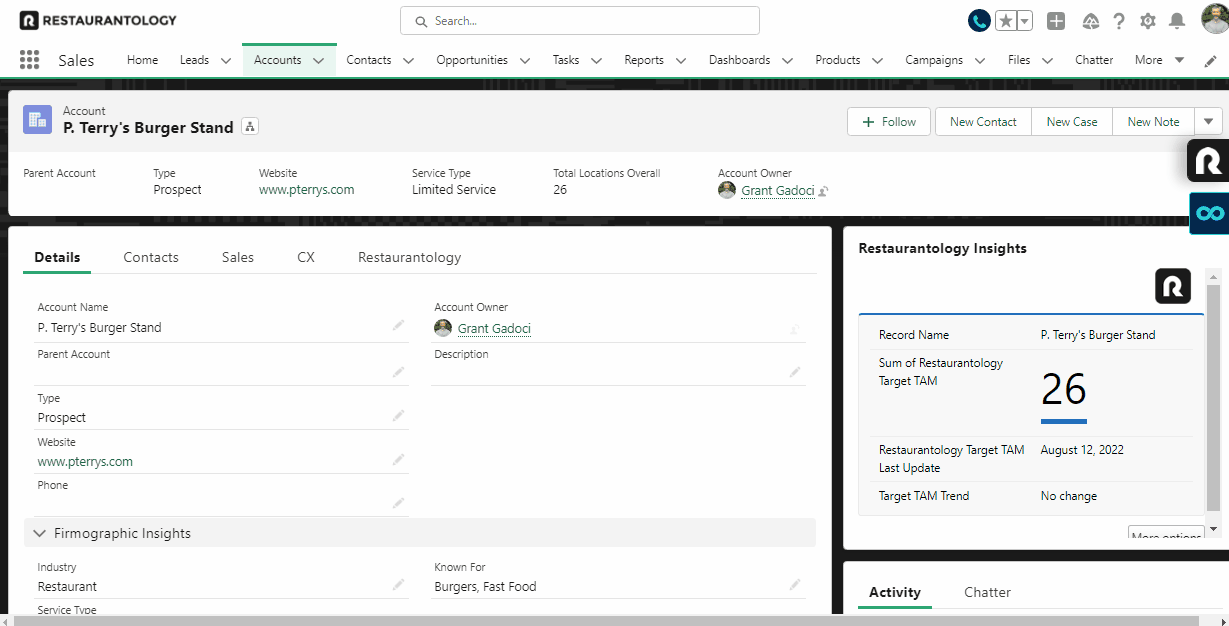Switch to the Chatter tab below Insights
1229x626 pixels.
click(x=987, y=592)
